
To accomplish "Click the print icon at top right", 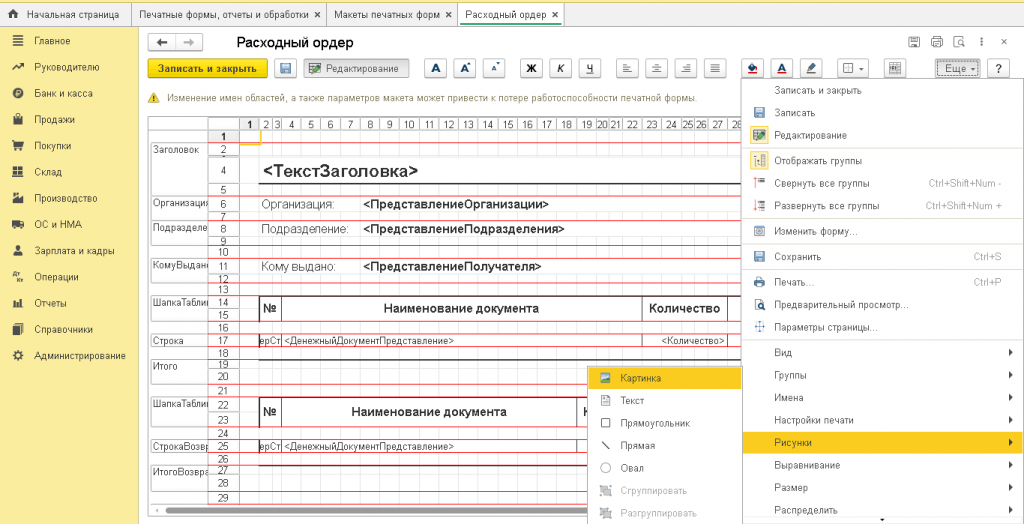I will [x=937, y=42].
